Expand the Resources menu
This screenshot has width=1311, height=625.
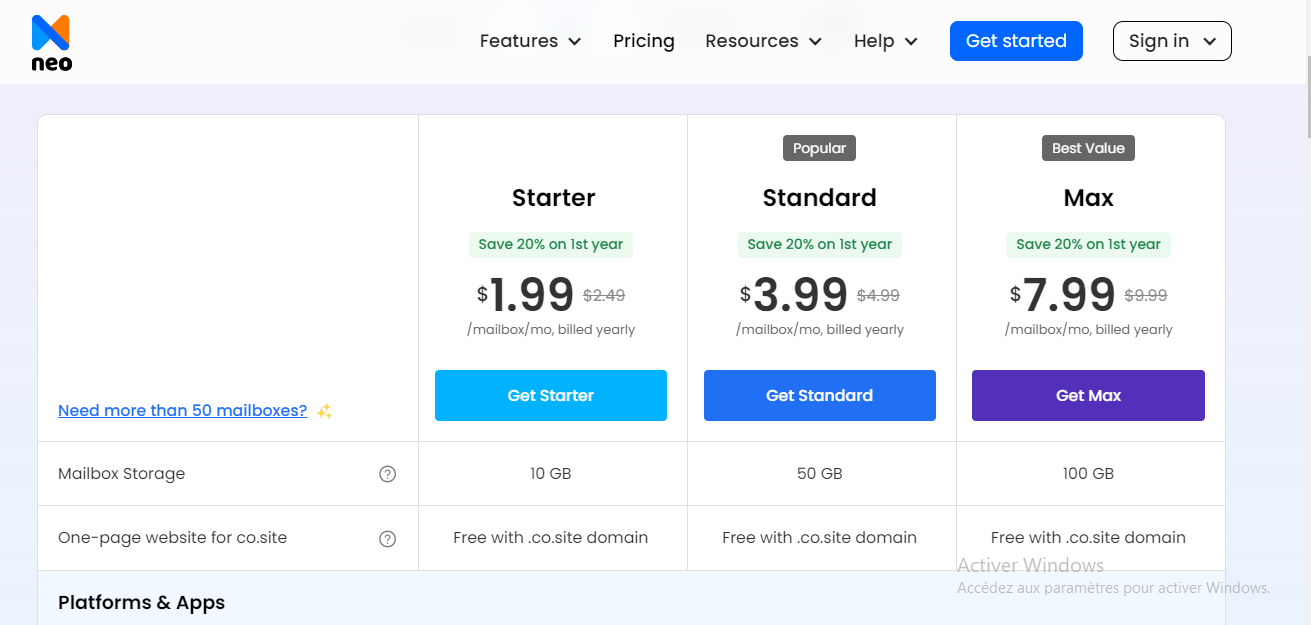[x=763, y=41]
